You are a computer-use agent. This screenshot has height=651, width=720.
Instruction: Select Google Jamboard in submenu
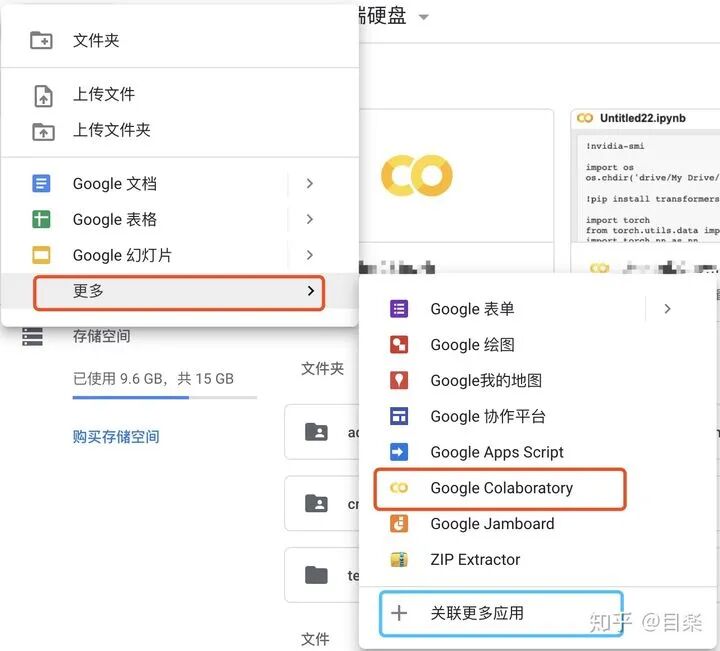(x=537, y=524)
